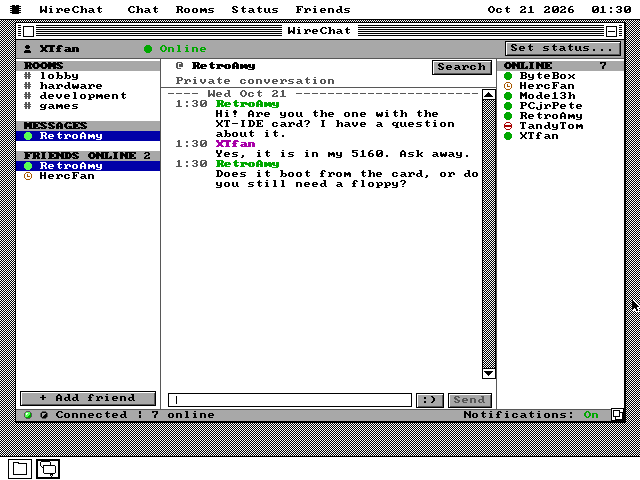Open the Friends menu
Image resolution: width=640 pixels, height=480 pixels.
323,9
